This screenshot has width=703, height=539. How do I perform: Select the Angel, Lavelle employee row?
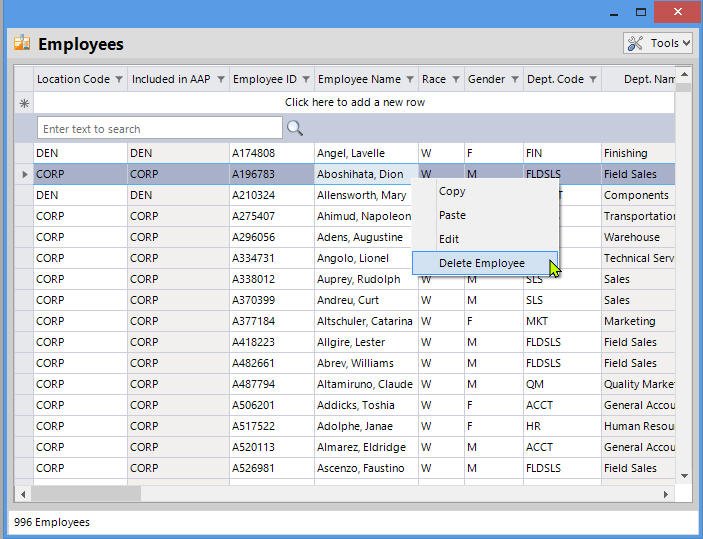[350, 153]
